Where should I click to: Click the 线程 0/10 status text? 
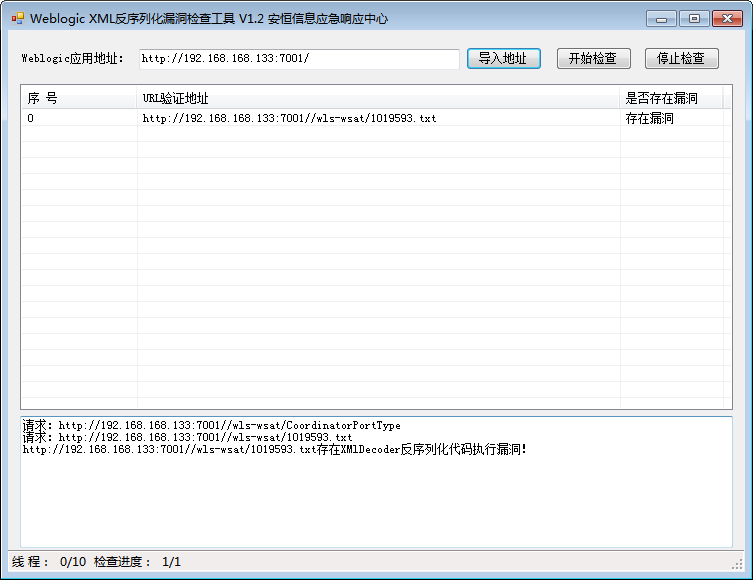click(49, 562)
